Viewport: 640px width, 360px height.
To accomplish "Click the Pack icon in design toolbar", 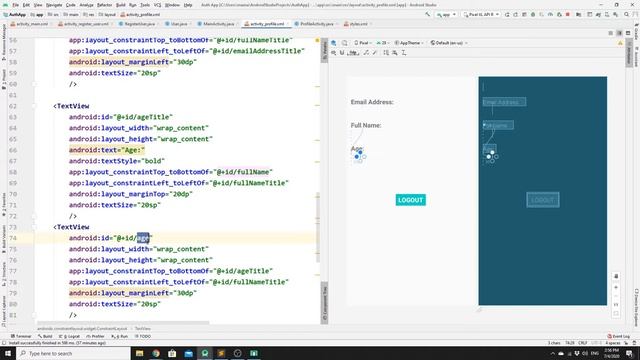I will (x=386, y=53).
